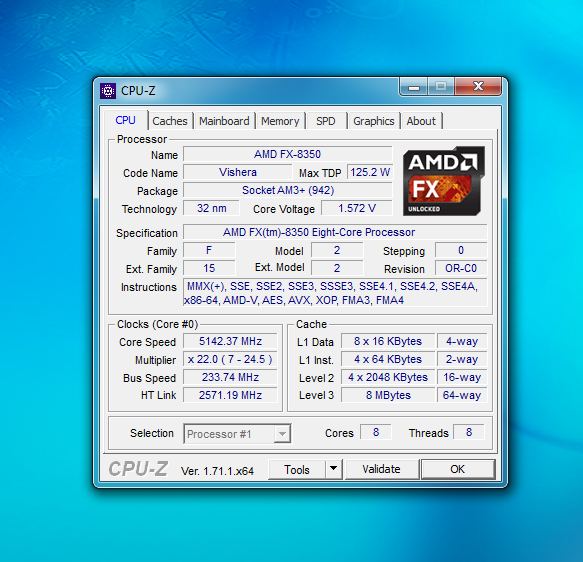The image size is (583, 562).
Task: Click the Technology value 32 nm
Action: coord(211,208)
